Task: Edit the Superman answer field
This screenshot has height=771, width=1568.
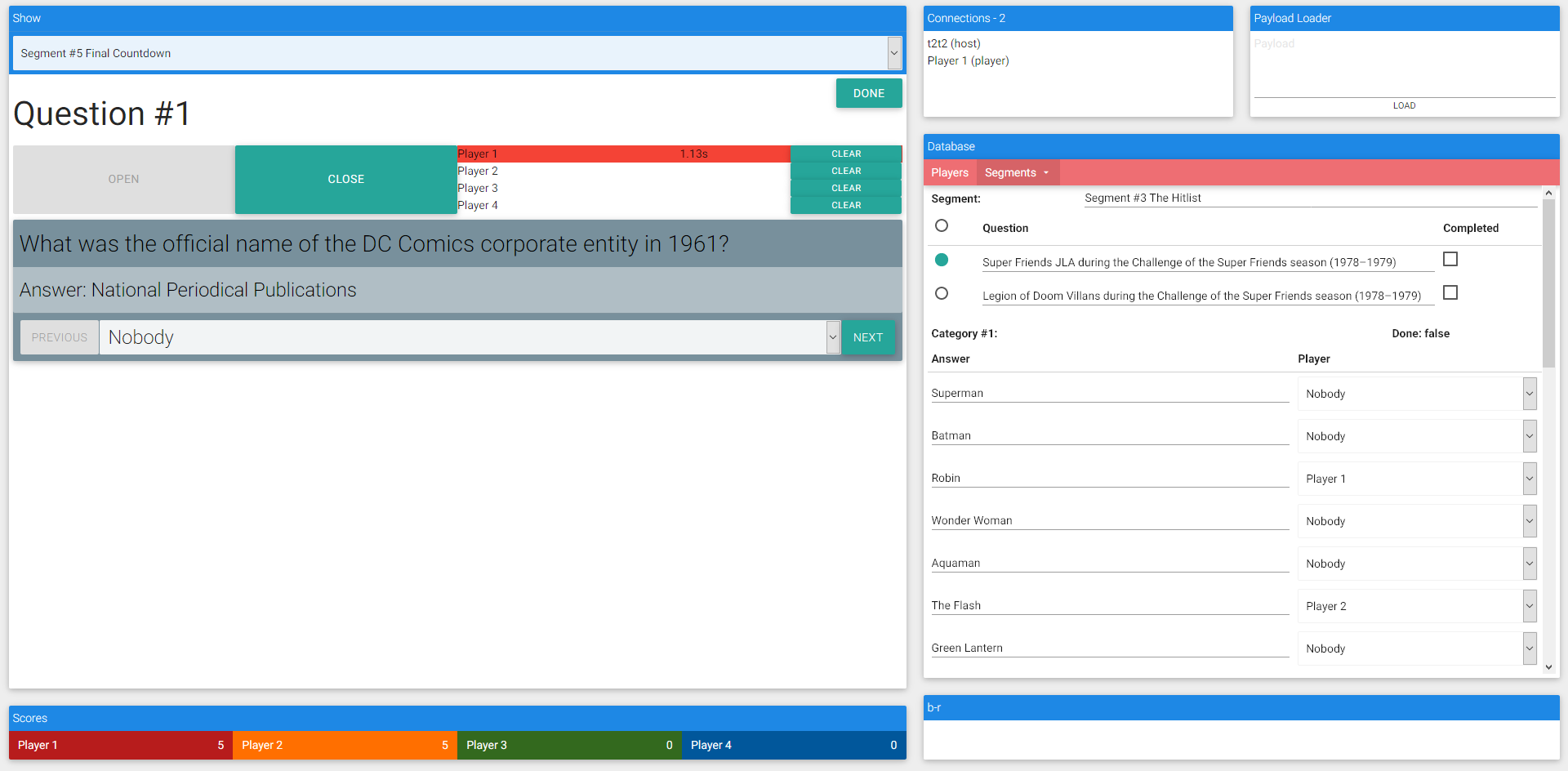Action: (x=1110, y=393)
